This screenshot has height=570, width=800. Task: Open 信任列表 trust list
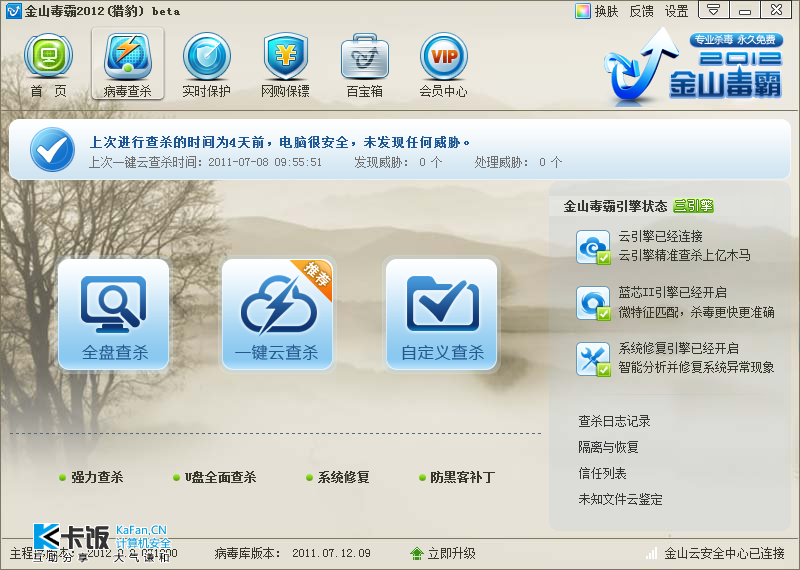(x=602, y=474)
